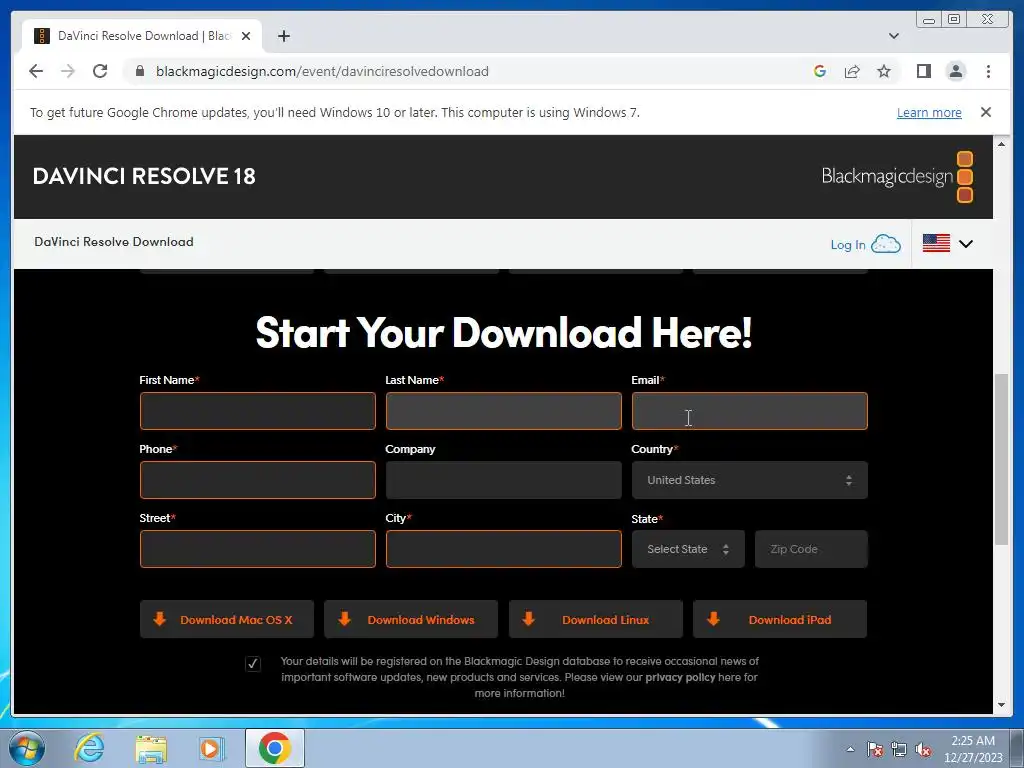1024x768 pixels.
Task: Click the cloud icon beside Log In
Action: point(886,244)
